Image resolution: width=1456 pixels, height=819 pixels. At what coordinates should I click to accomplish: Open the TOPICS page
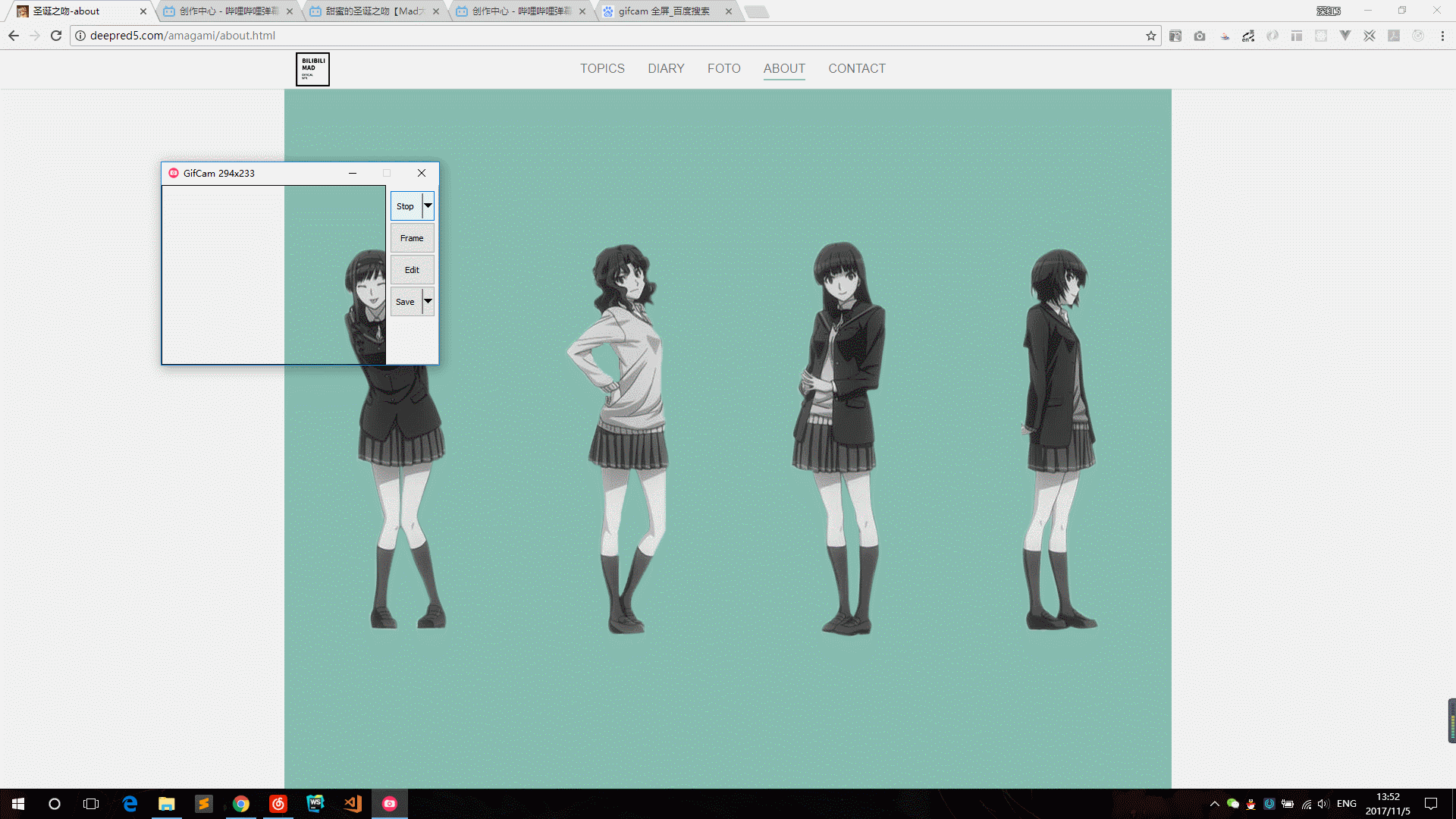[603, 69]
